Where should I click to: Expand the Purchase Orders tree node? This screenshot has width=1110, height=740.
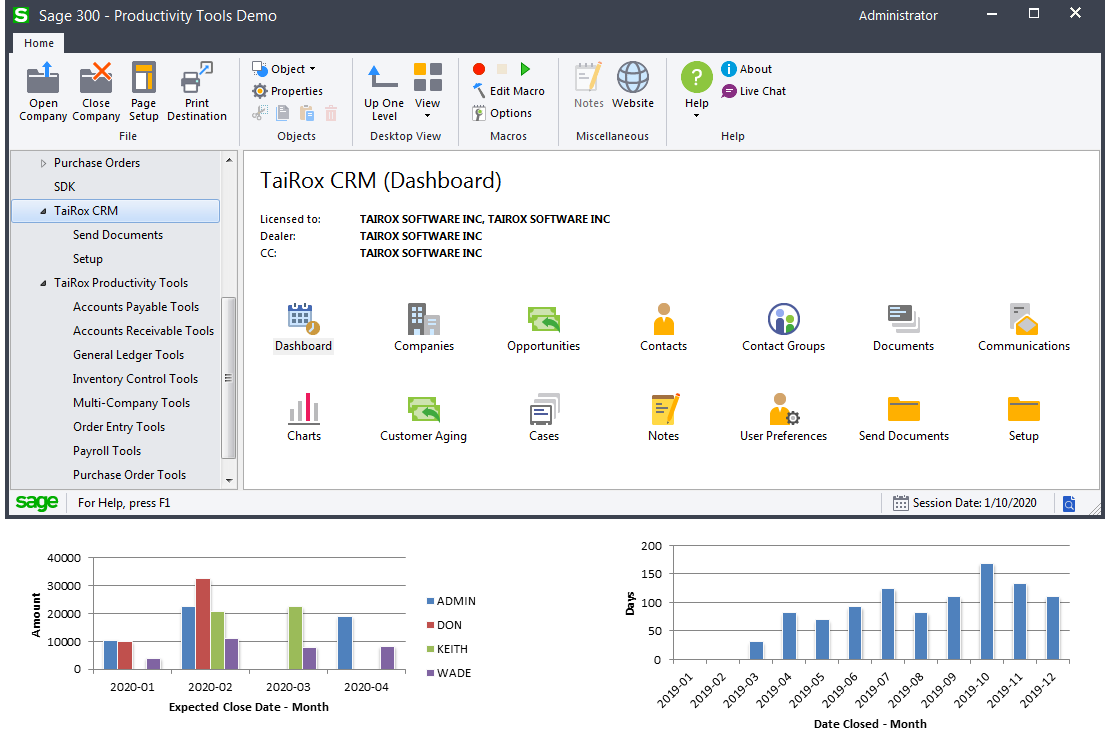[x=43, y=163]
